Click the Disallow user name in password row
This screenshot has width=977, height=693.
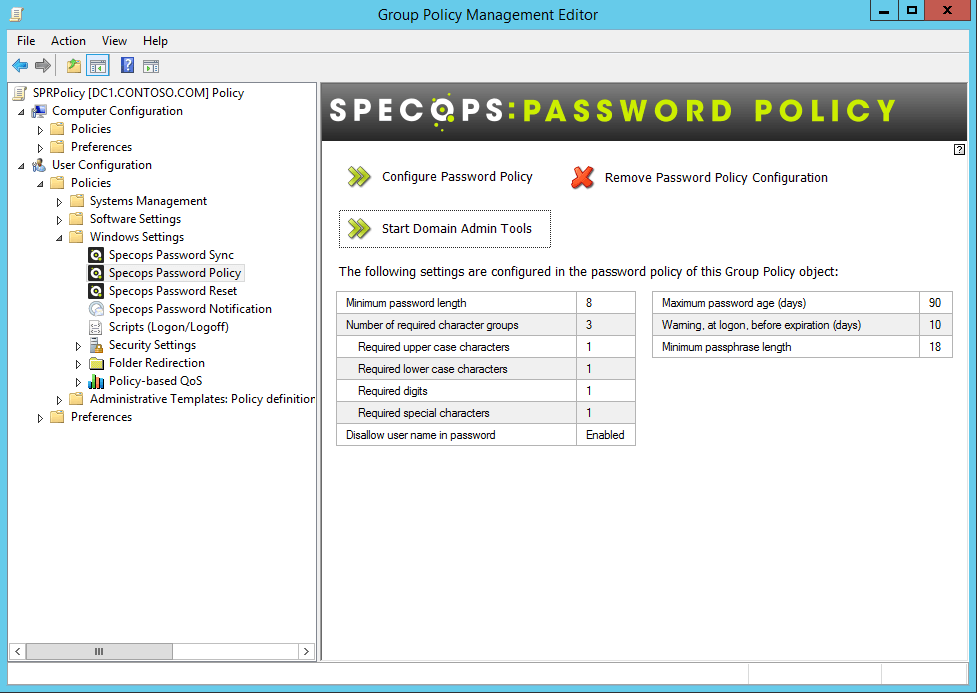(x=486, y=435)
